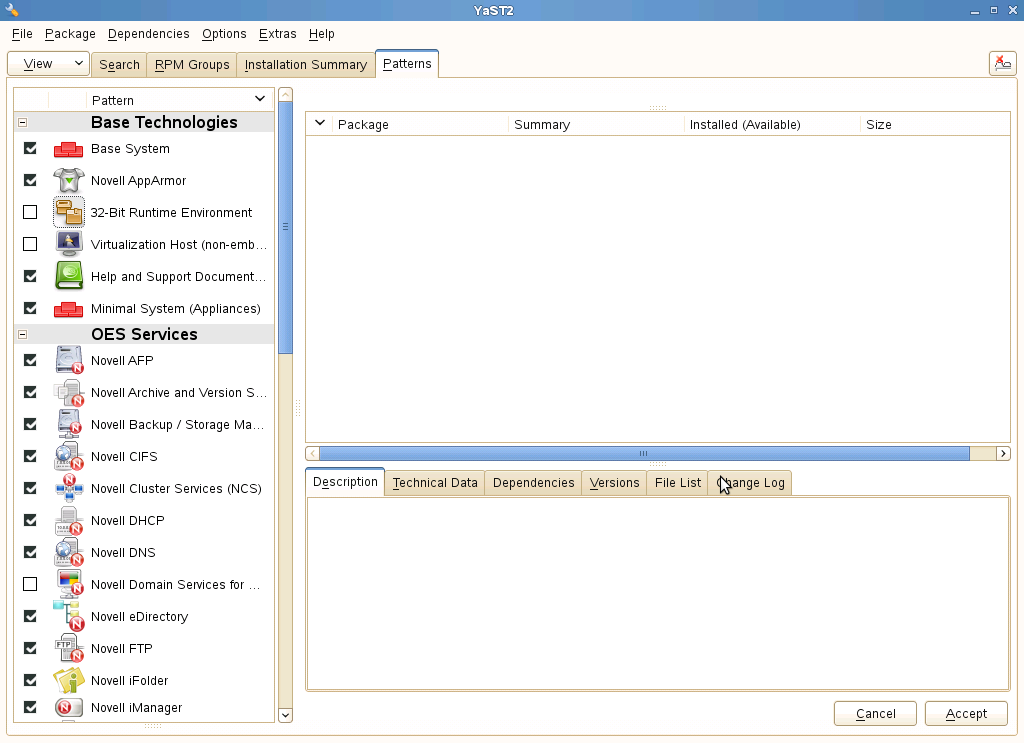1024x743 pixels.
Task: Select the Novell FTP icon
Action: [x=68, y=648]
